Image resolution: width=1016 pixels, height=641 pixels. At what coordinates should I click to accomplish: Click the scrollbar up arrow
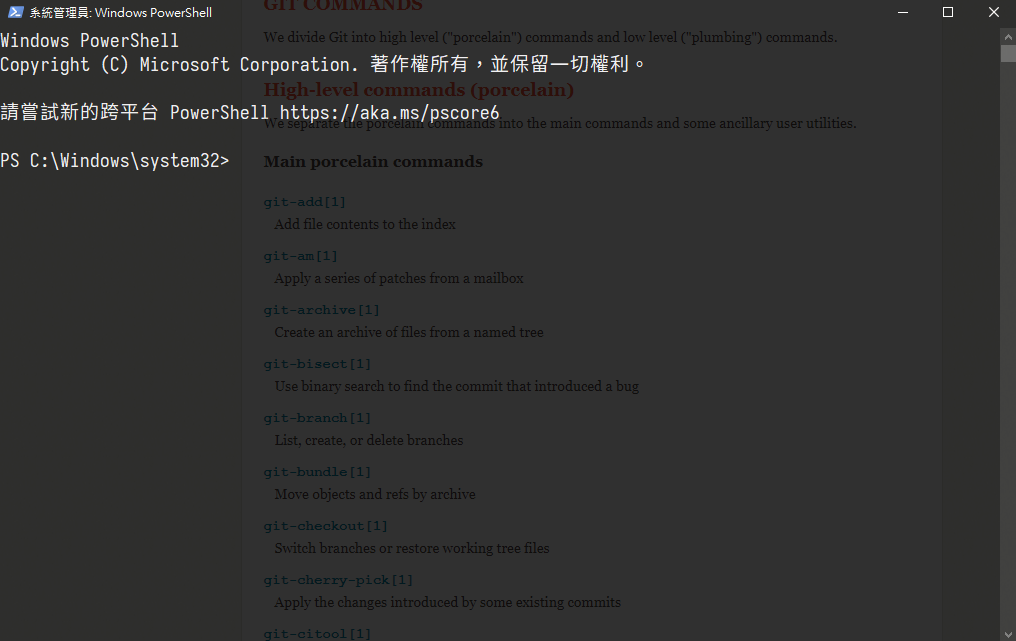coord(1008,37)
